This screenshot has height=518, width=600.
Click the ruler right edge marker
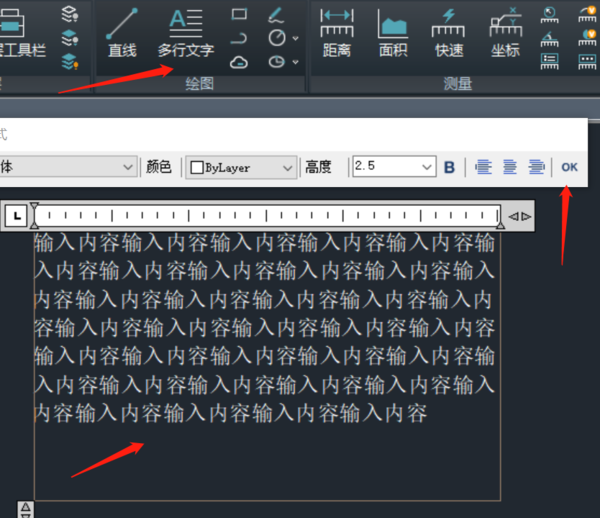pos(500,225)
